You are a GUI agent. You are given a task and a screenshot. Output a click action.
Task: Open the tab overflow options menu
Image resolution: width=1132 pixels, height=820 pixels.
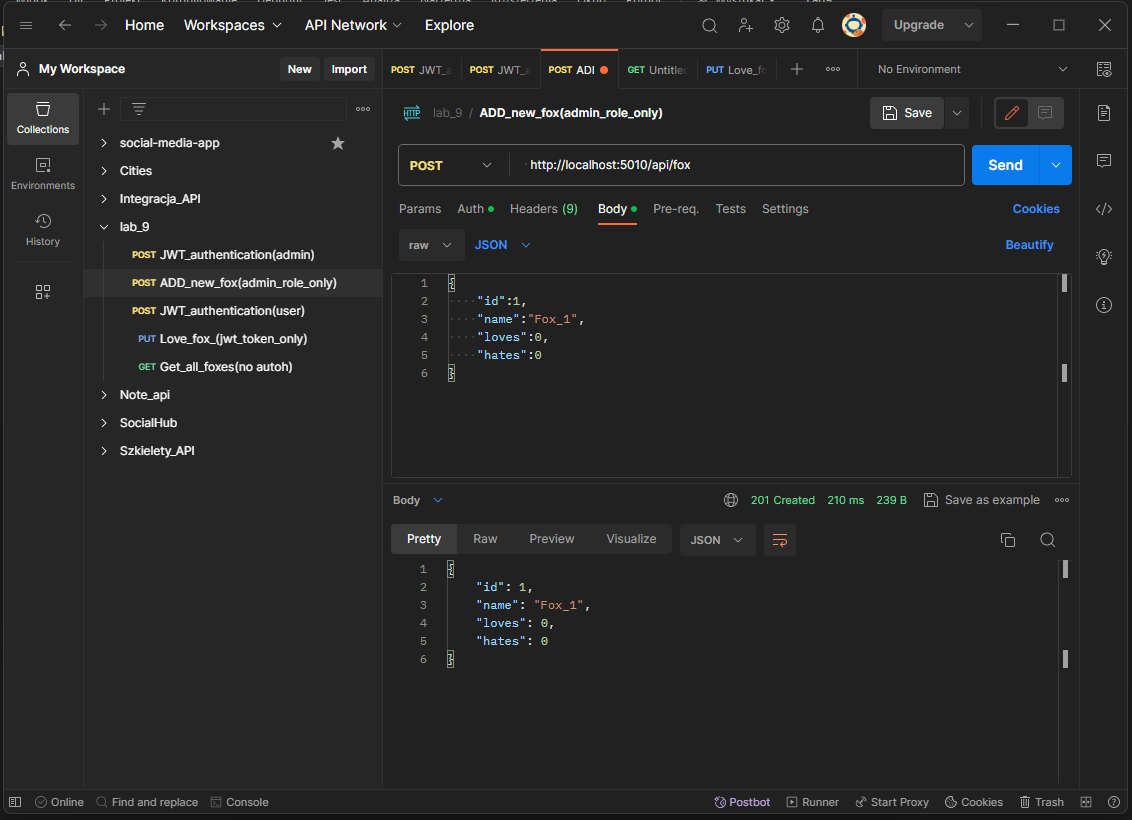click(833, 69)
